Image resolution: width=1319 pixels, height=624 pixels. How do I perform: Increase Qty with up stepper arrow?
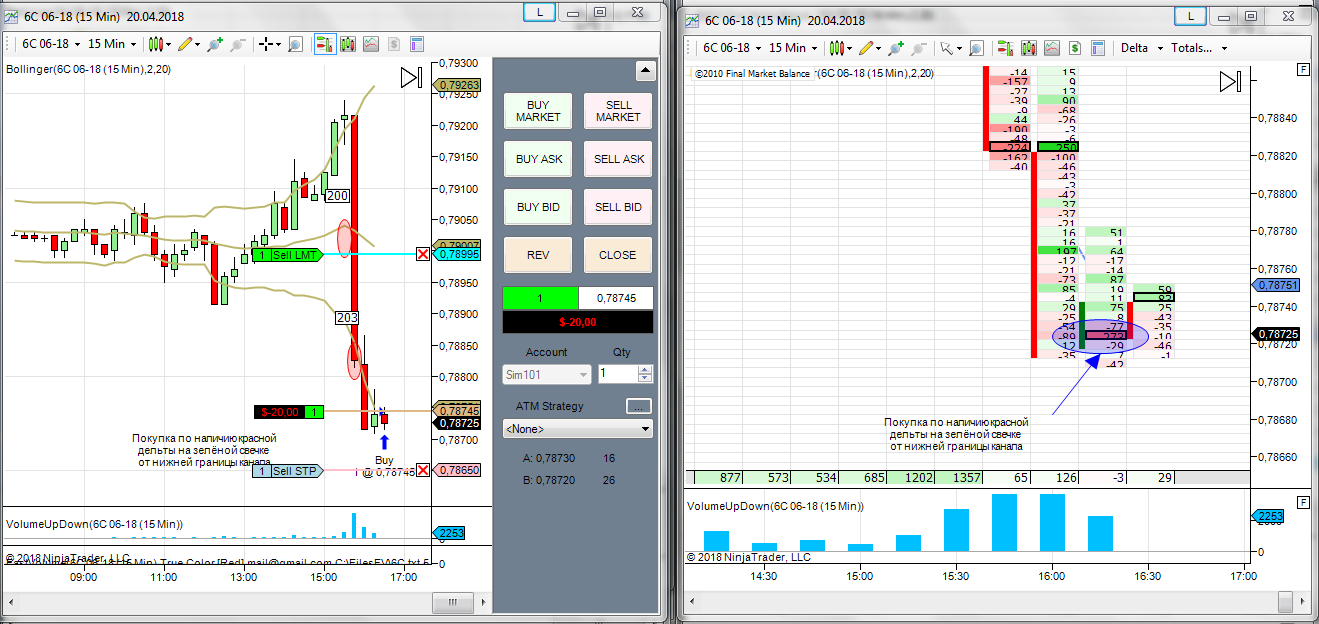(645, 369)
